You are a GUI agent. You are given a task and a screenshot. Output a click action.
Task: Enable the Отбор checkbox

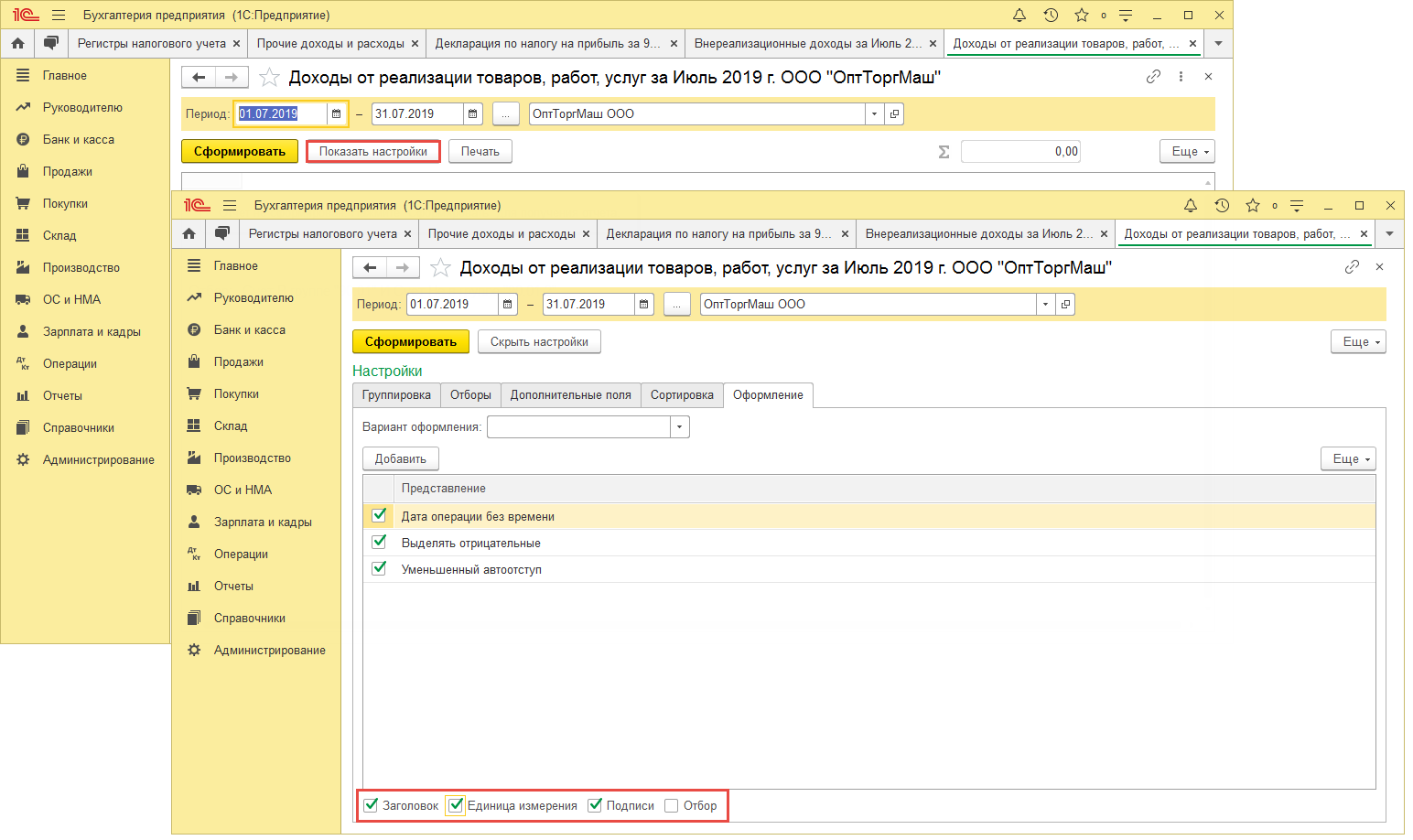click(x=672, y=805)
